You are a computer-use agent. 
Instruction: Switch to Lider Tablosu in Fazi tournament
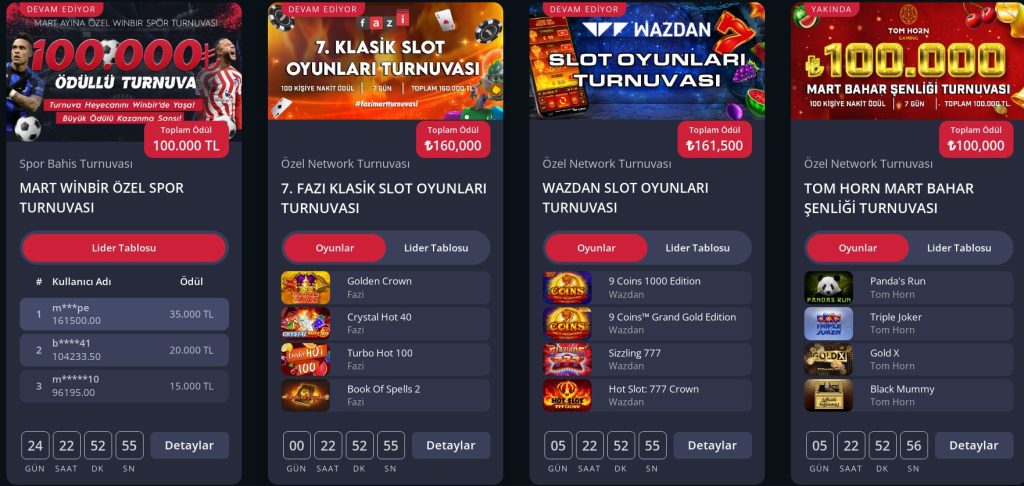tap(436, 248)
